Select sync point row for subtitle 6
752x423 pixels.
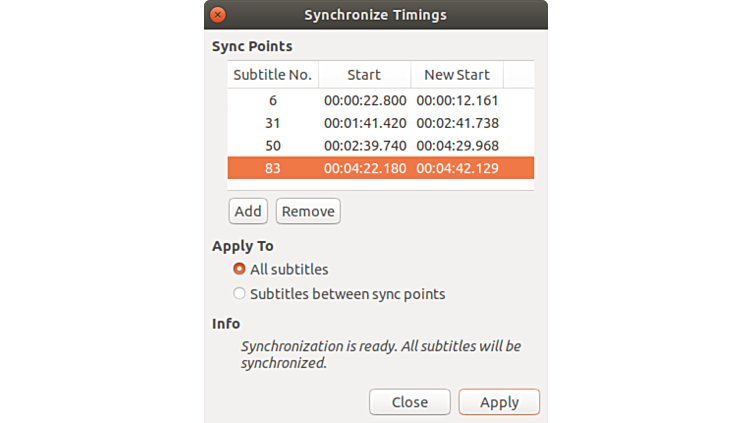coord(273,100)
